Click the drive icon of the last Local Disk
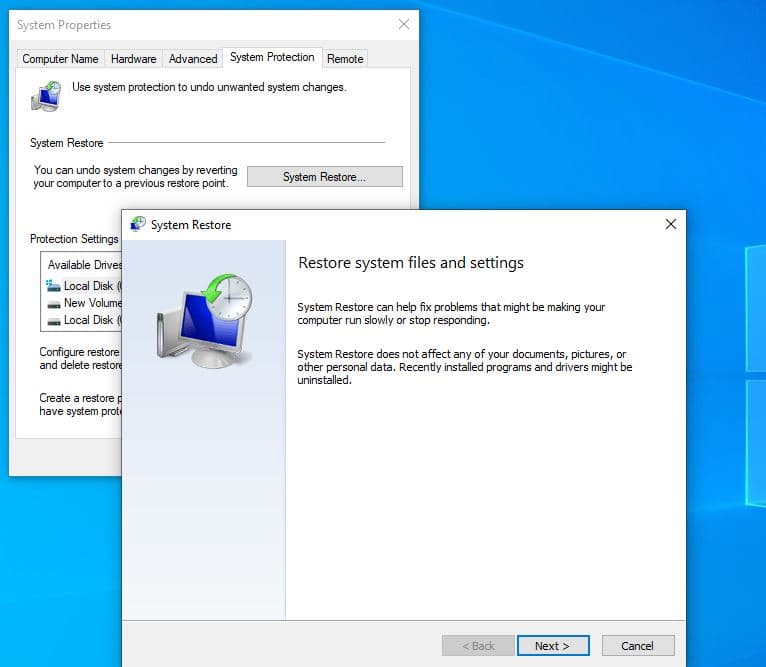Viewport: 766px width, 667px height. coord(53,320)
